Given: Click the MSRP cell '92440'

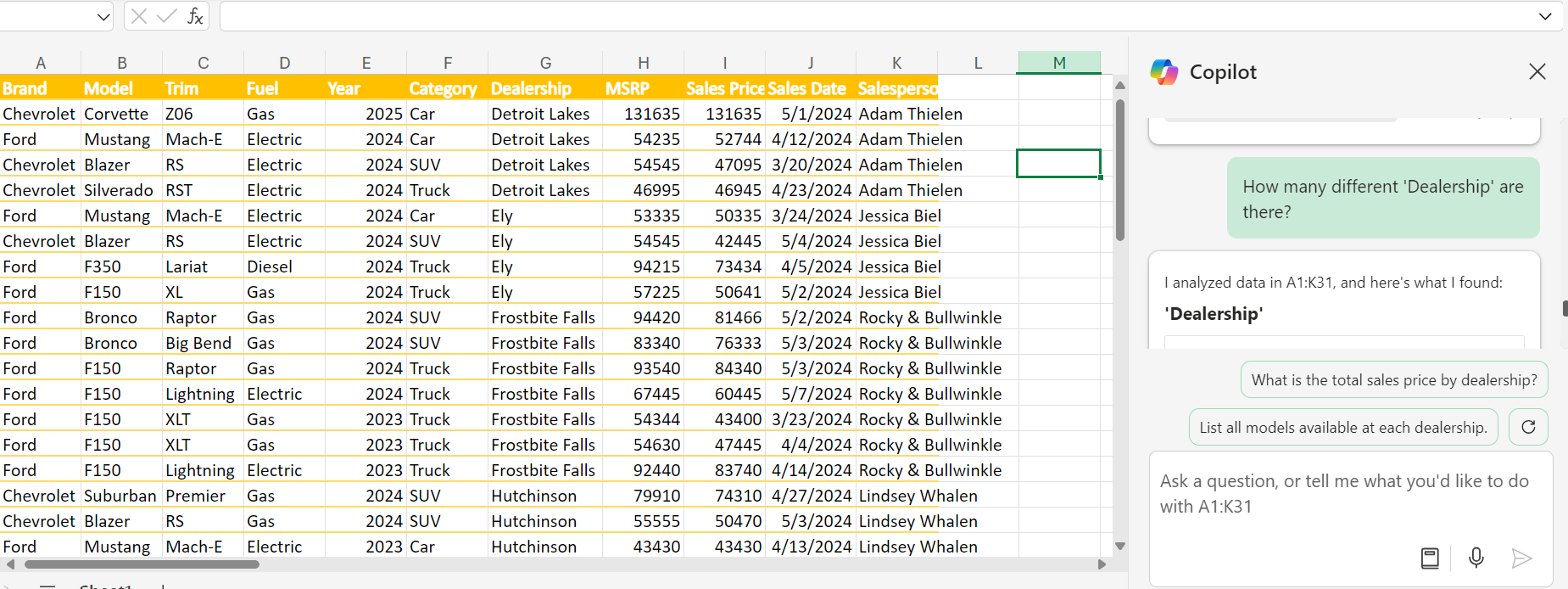Looking at the screenshot, I should (644, 470).
